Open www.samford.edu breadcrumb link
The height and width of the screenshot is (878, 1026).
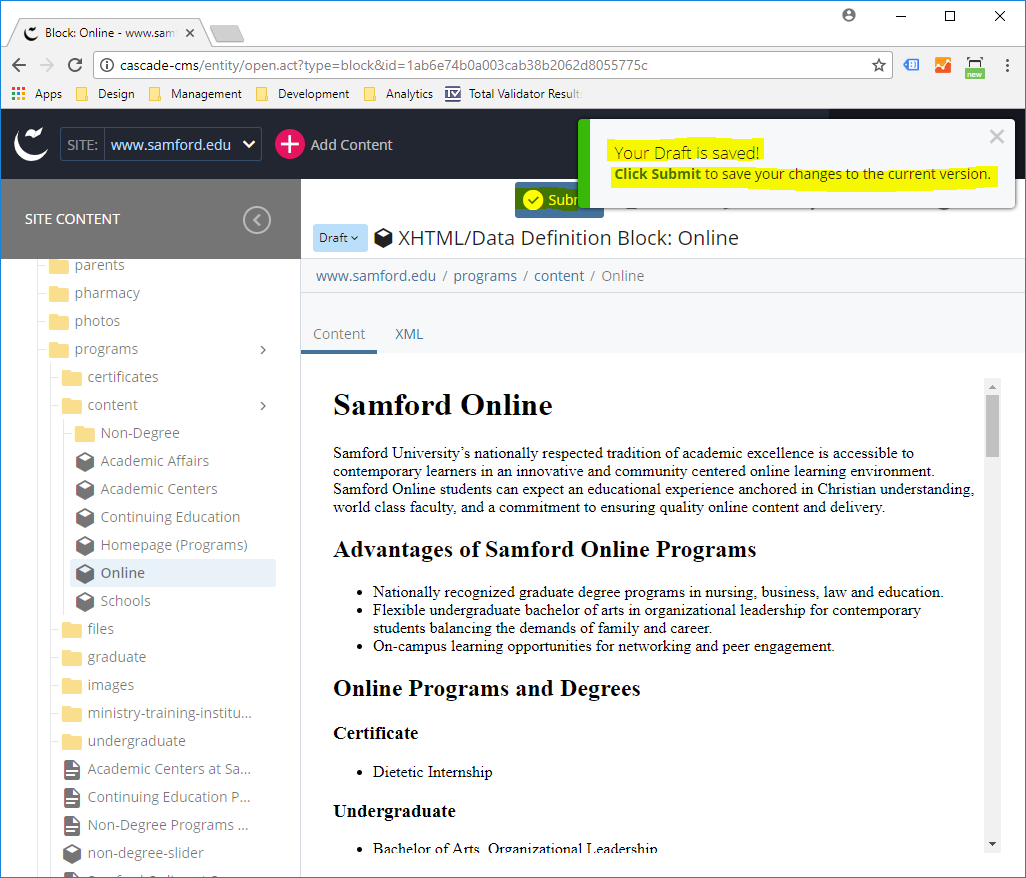pyautogui.click(x=376, y=276)
